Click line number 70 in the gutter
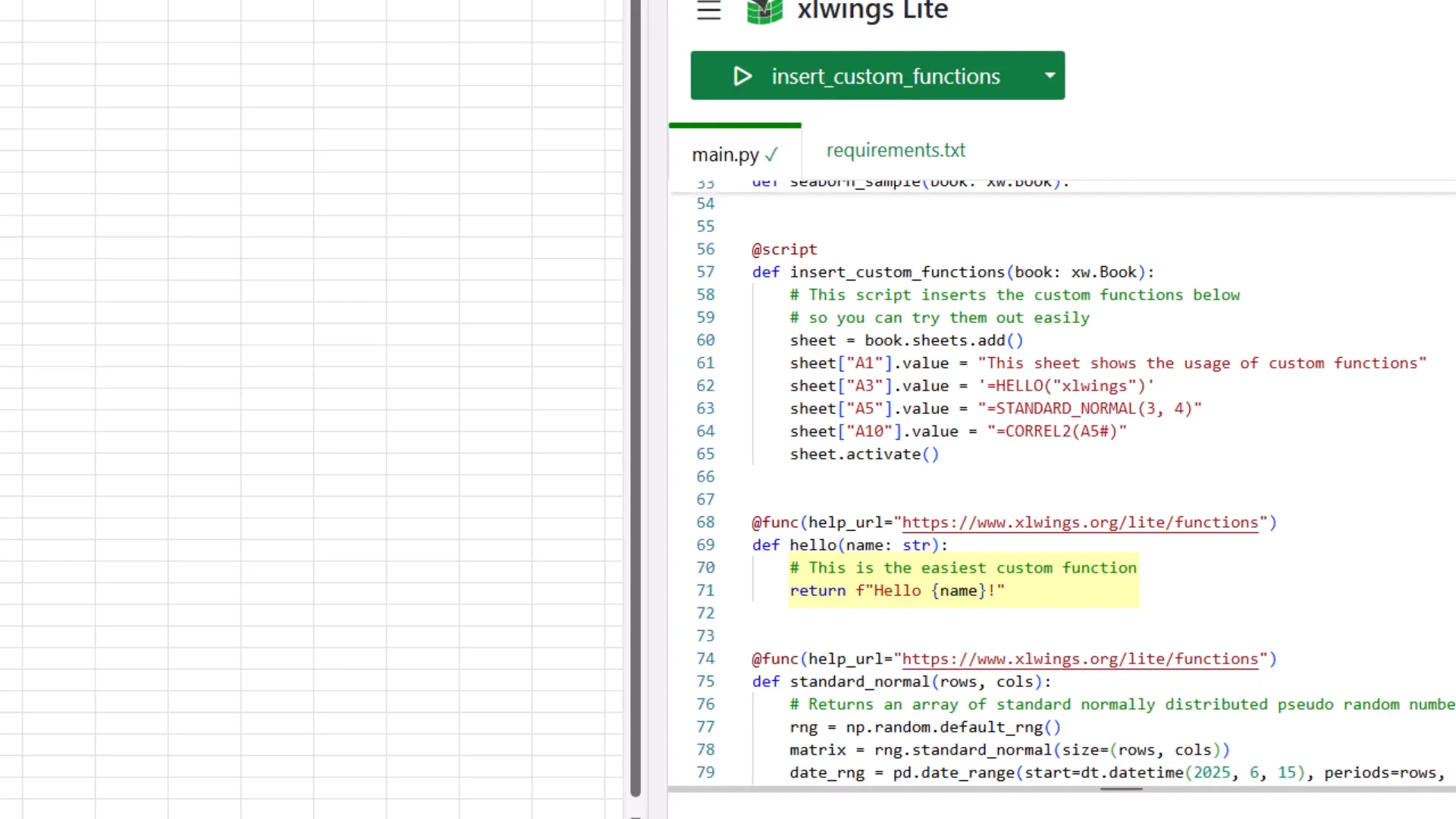The height and width of the screenshot is (819, 1456). click(x=705, y=568)
